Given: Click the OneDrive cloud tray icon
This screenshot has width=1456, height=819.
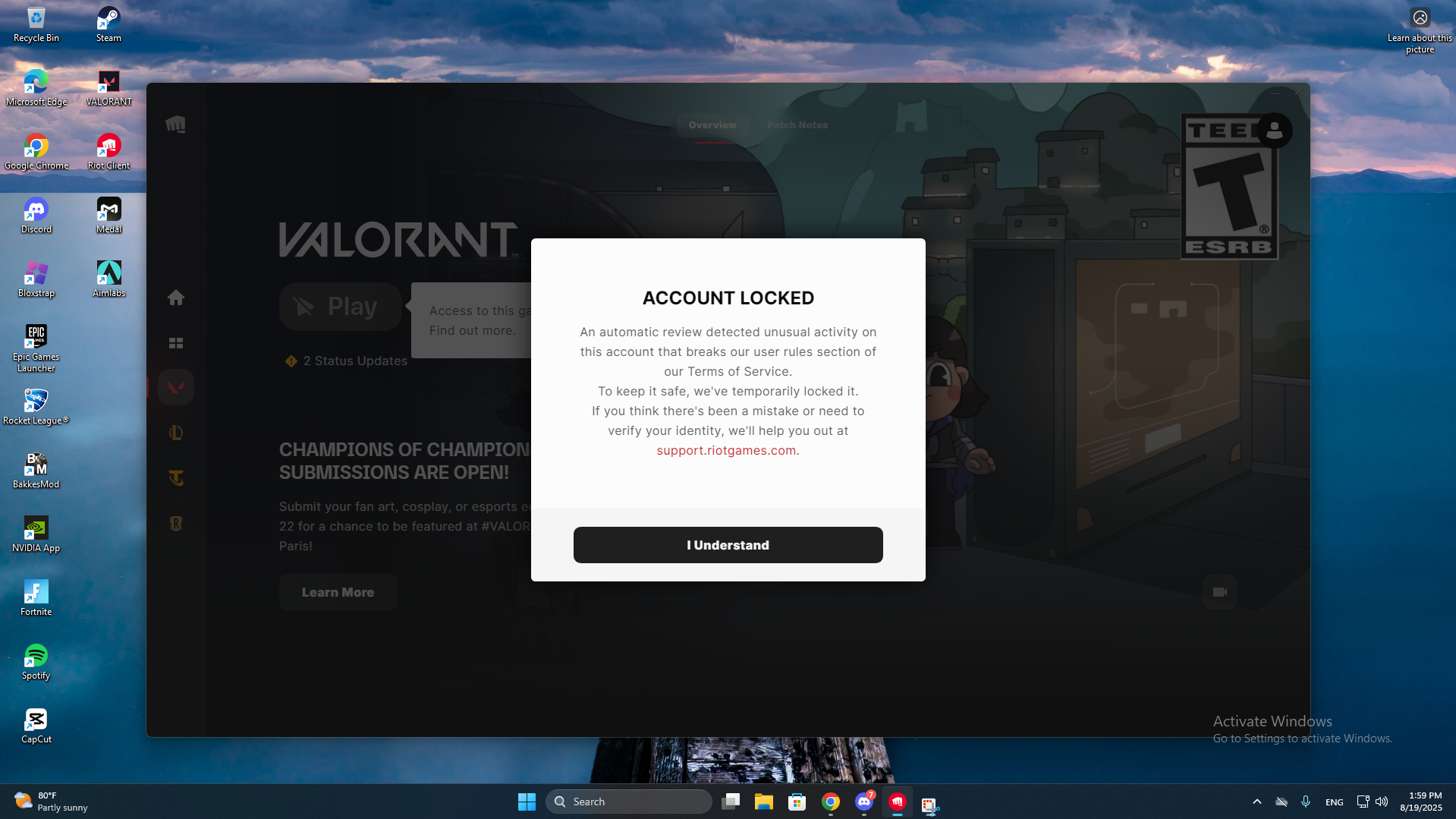Looking at the screenshot, I should [1281, 802].
